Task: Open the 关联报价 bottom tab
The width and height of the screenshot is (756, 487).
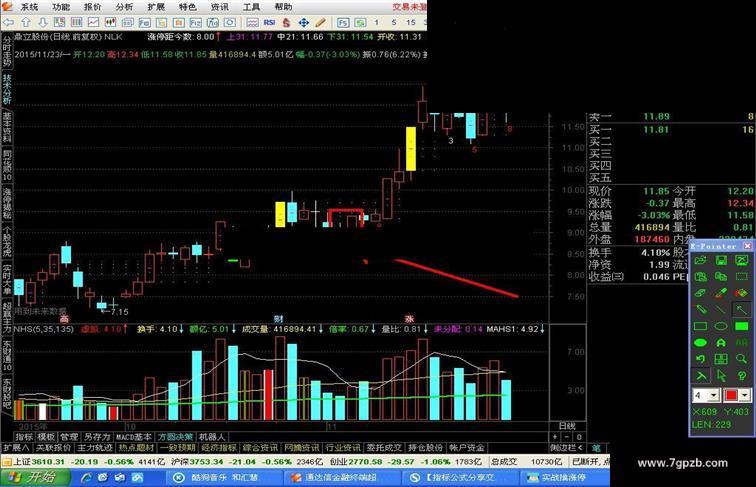Action: click(x=54, y=447)
